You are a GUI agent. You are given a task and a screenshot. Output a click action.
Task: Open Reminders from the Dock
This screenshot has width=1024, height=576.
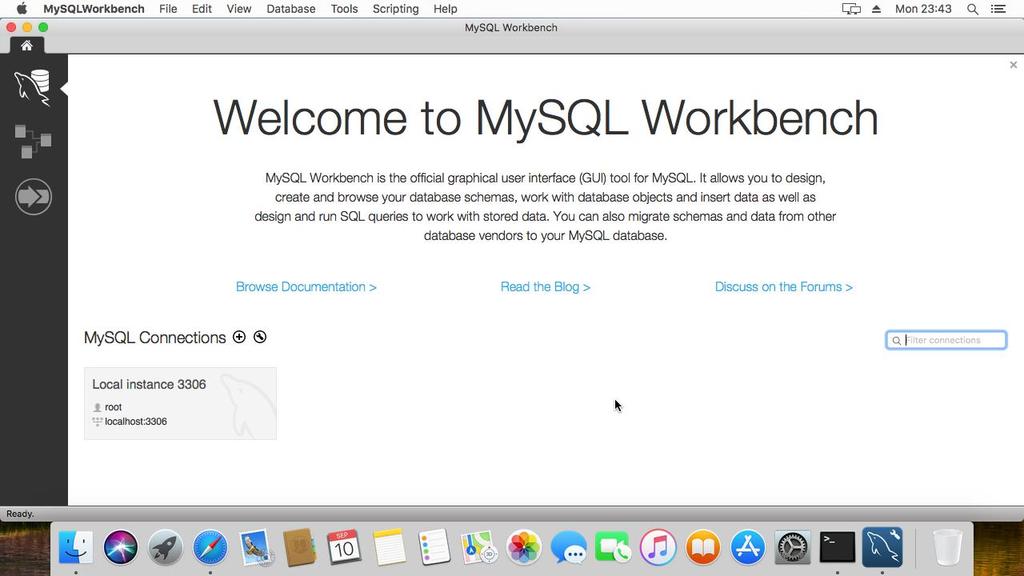coord(434,547)
